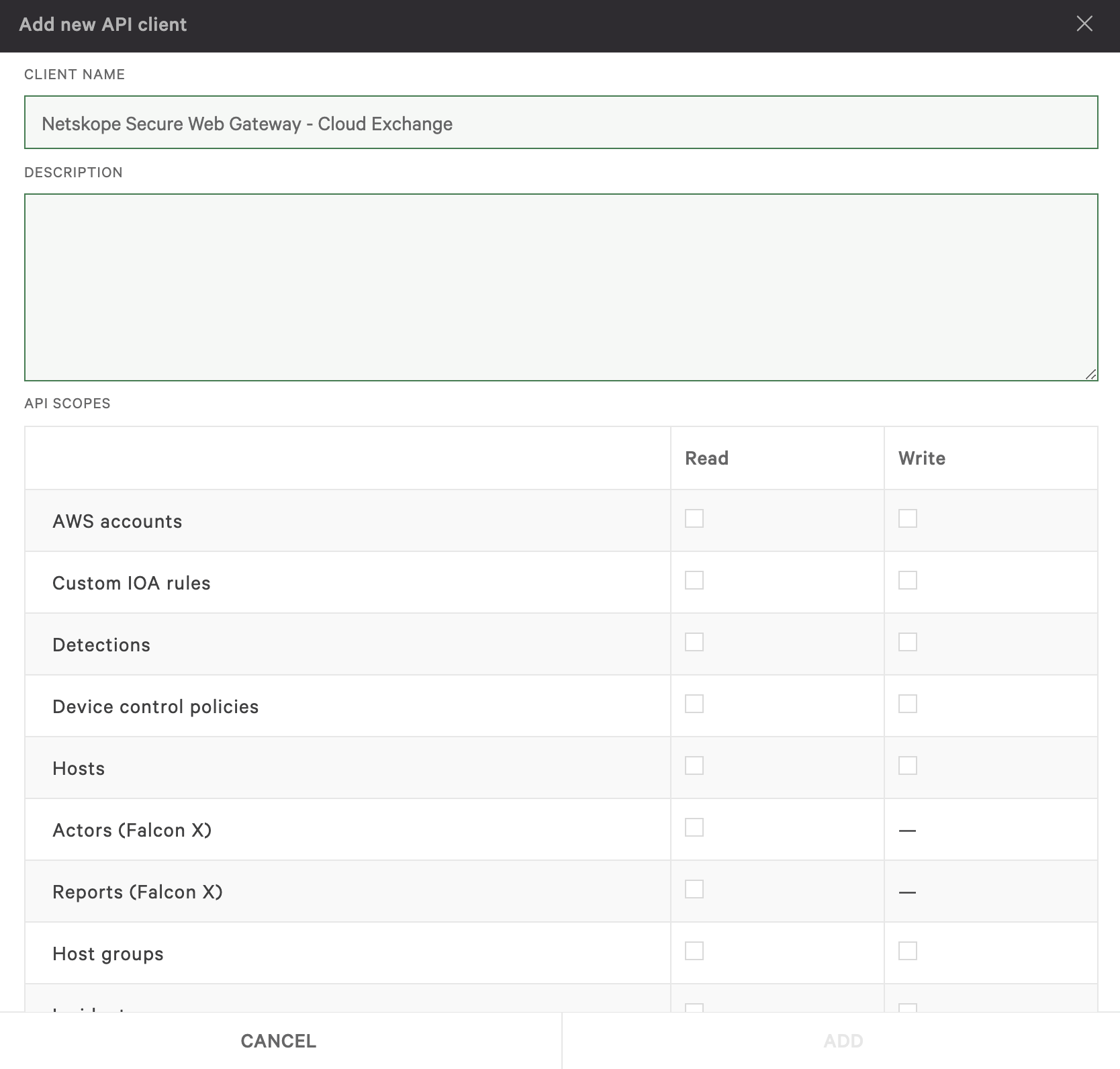1120x1069 pixels.
Task: Select Write for Device control policies
Action: [907, 704]
